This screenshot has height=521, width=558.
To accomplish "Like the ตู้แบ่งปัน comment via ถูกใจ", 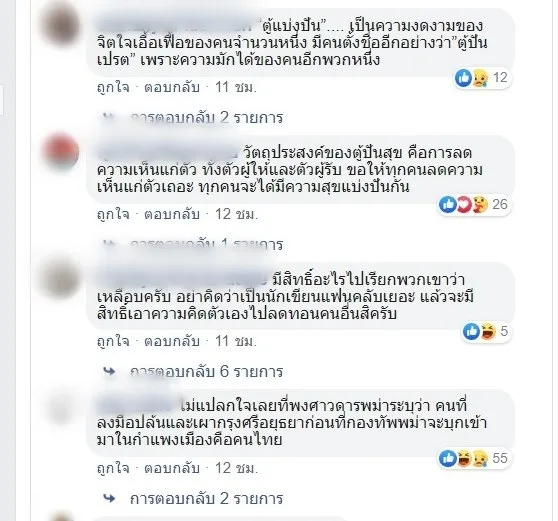I will 113,88.
